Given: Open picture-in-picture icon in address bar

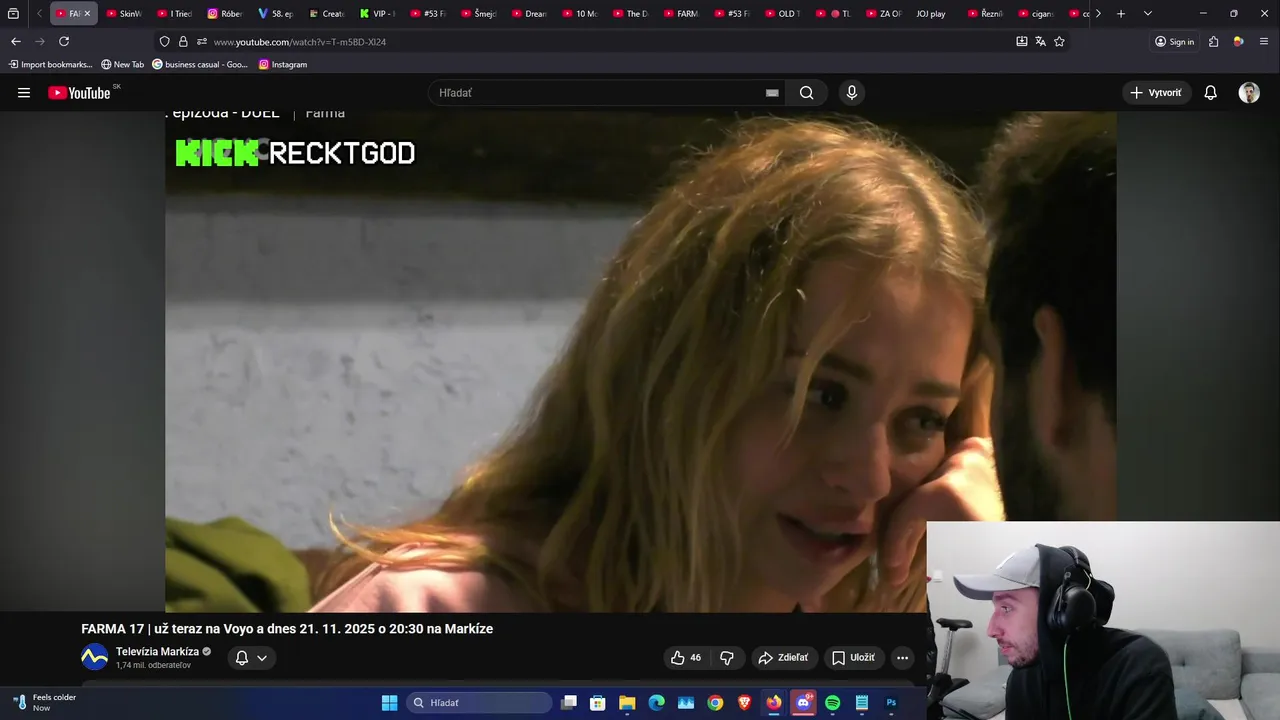Looking at the screenshot, I should [1021, 42].
